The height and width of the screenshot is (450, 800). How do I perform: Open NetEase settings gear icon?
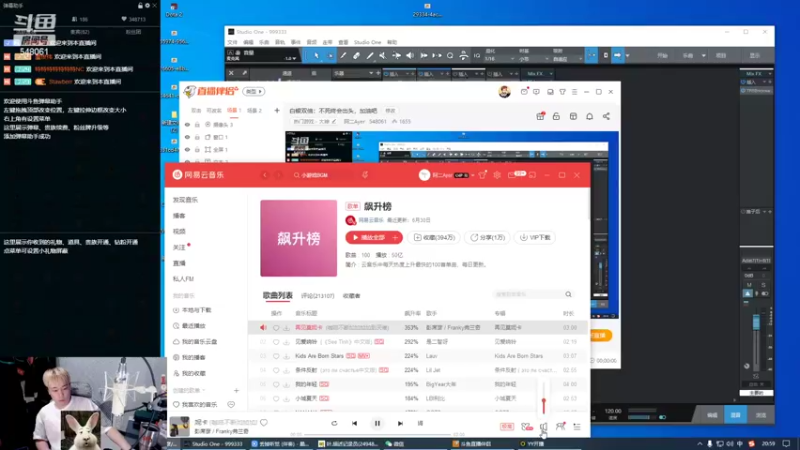(x=497, y=175)
